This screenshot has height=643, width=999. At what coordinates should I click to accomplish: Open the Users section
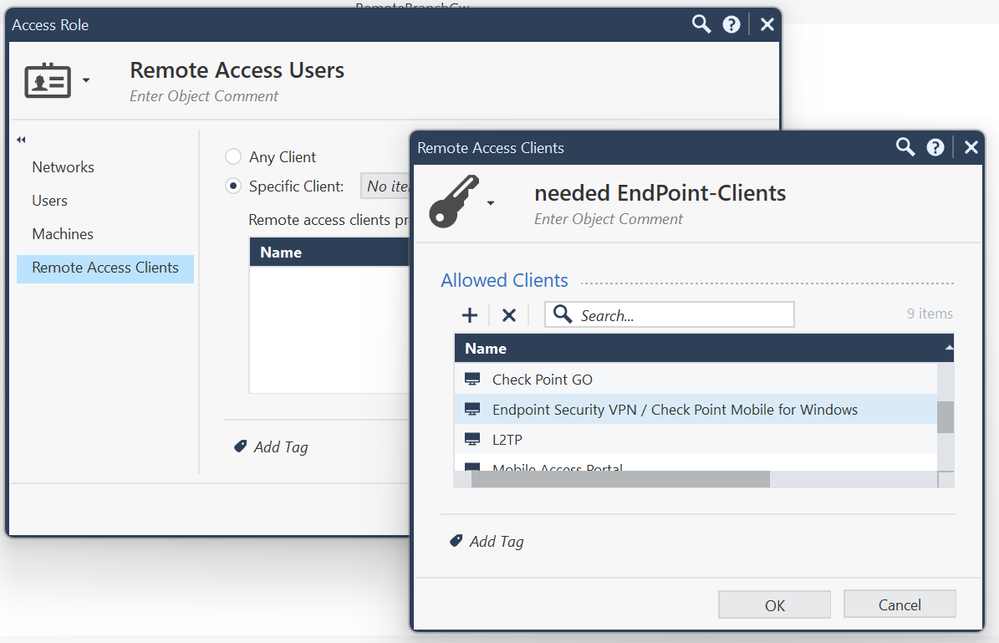[x=50, y=201]
